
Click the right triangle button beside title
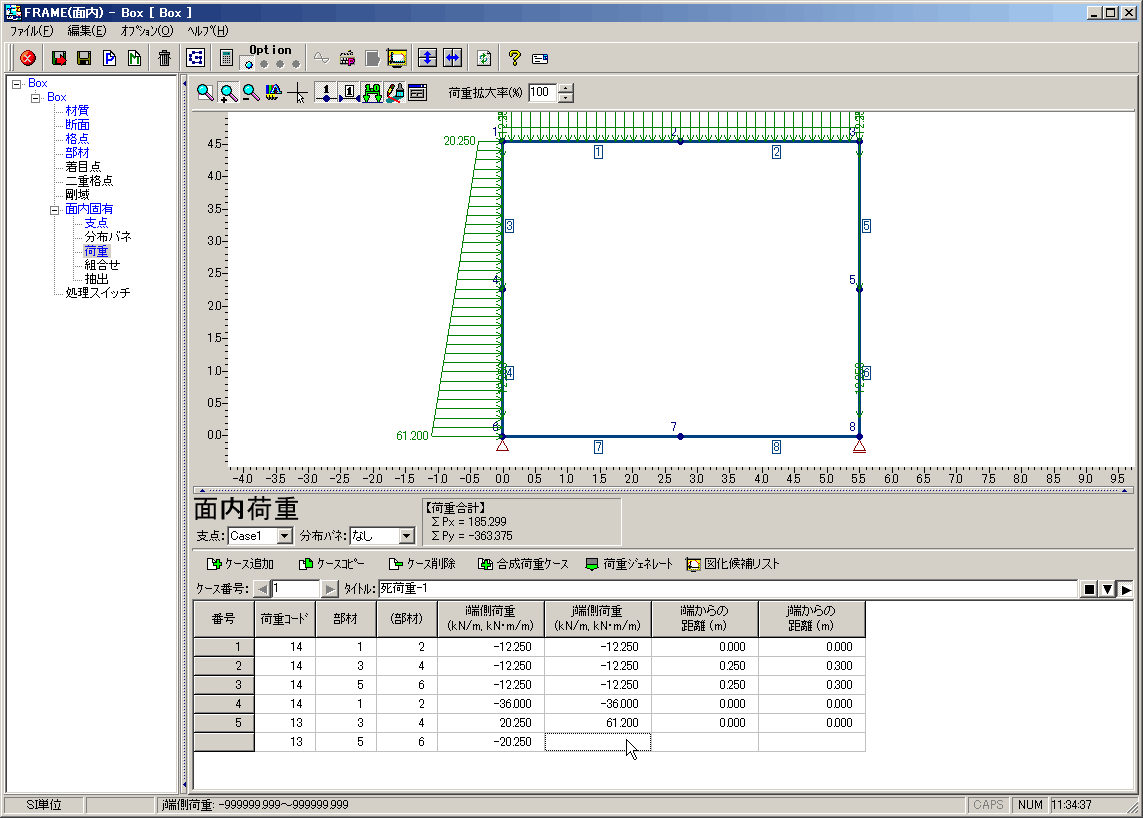pyautogui.click(x=1126, y=589)
